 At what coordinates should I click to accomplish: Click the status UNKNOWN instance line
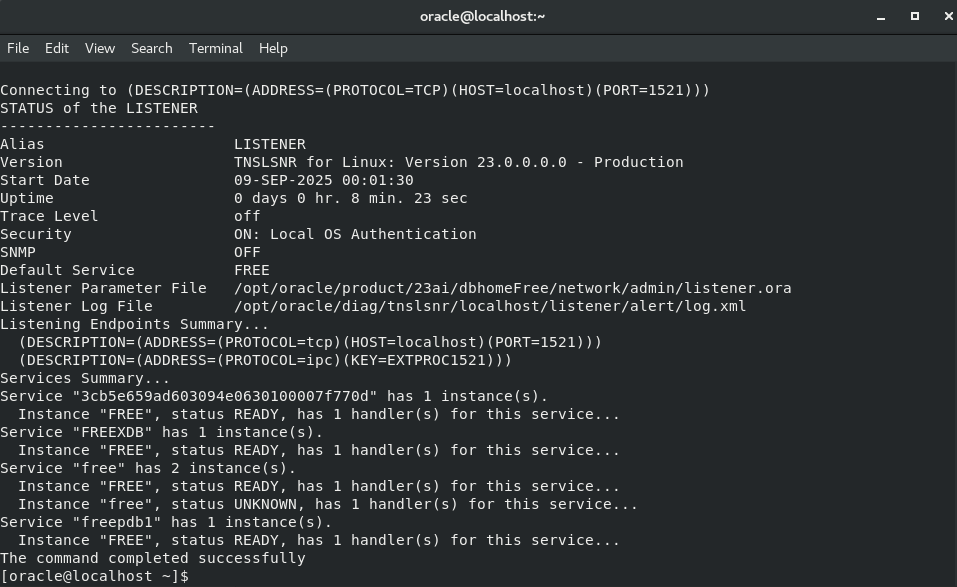tap(328, 504)
